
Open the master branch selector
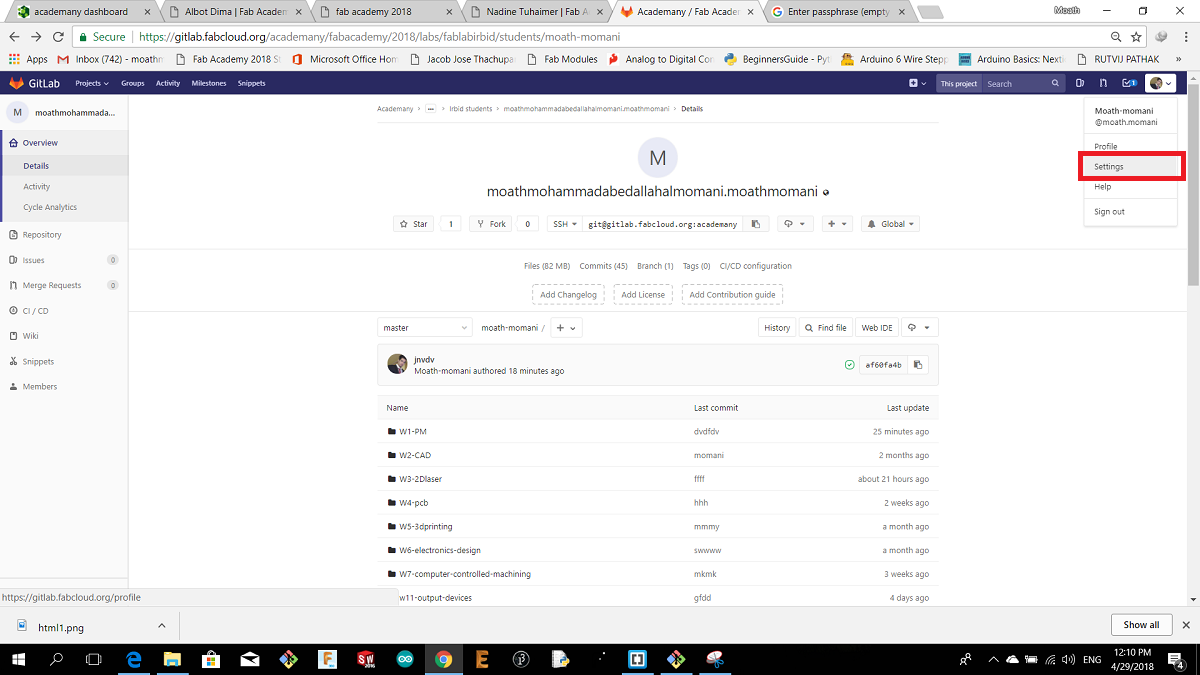tap(425, 328)
